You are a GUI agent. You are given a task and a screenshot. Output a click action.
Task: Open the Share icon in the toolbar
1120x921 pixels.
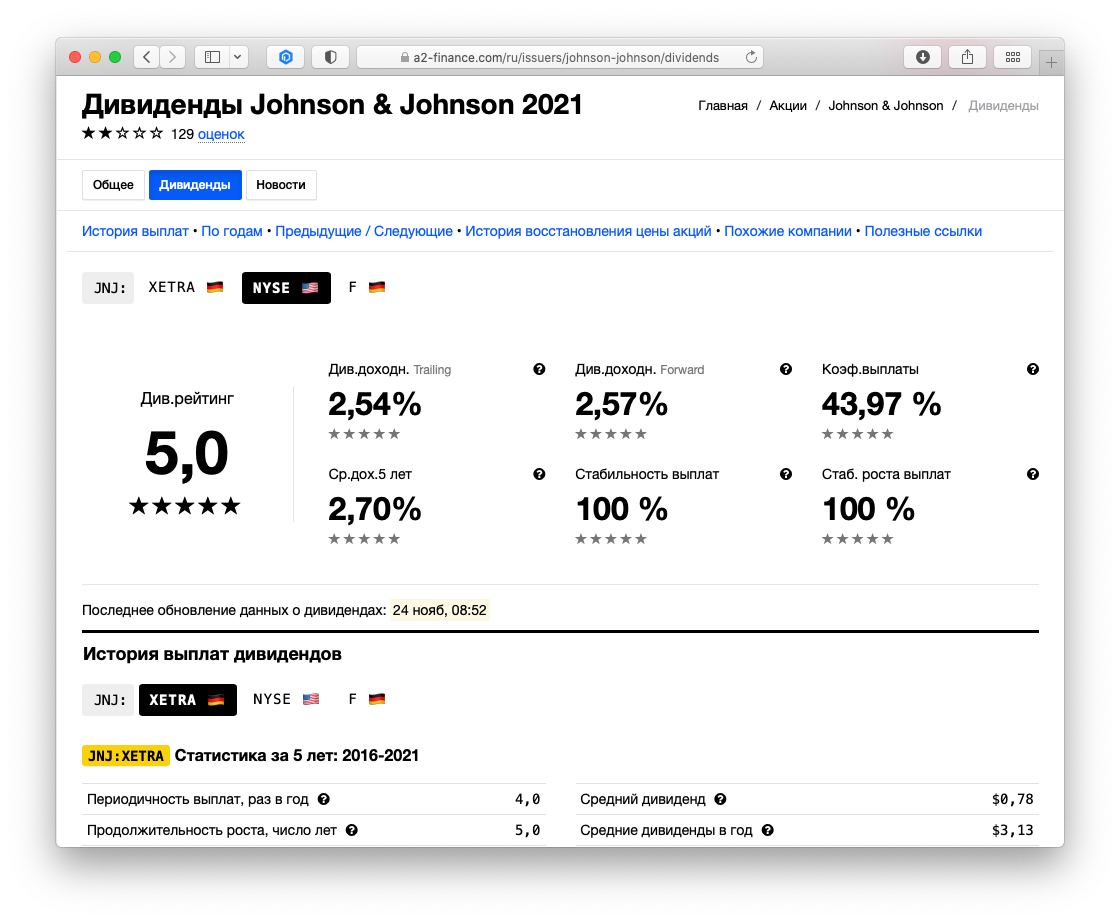tap(967, 57)
